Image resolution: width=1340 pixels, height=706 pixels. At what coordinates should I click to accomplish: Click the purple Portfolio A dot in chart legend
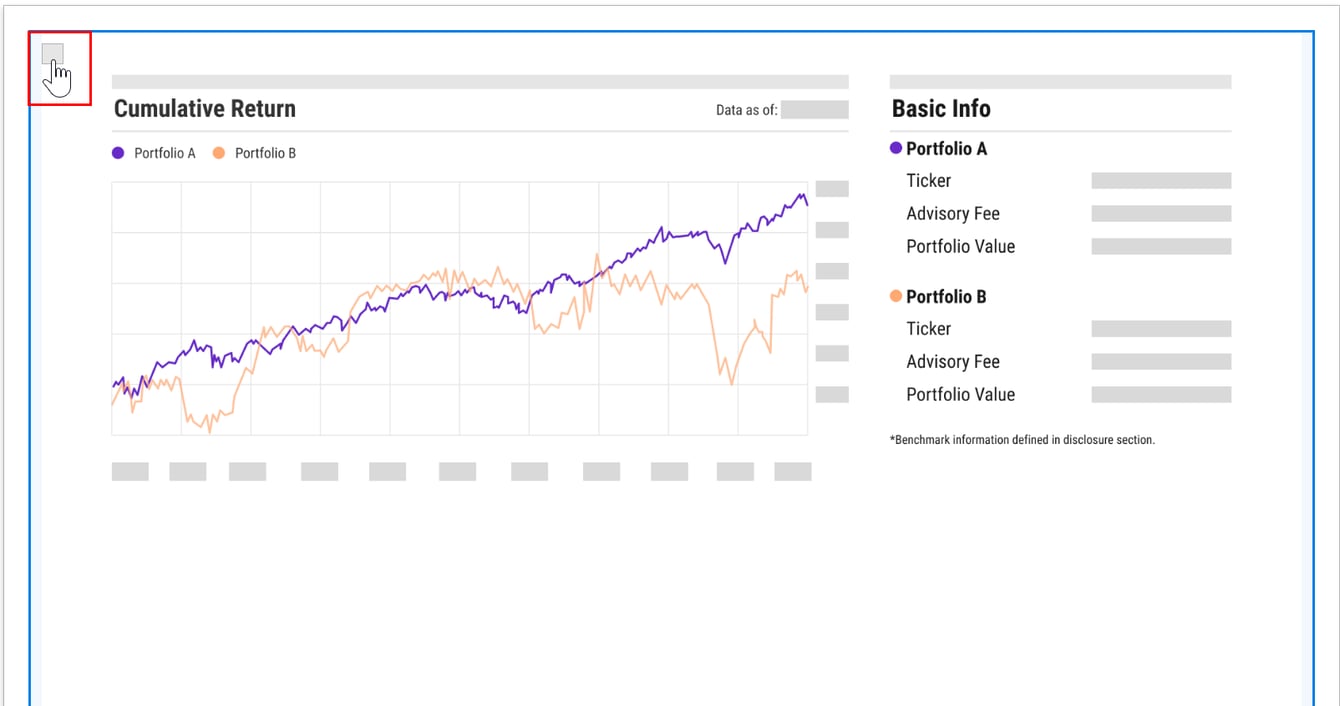pyautogui.click(x=118, y=153)
